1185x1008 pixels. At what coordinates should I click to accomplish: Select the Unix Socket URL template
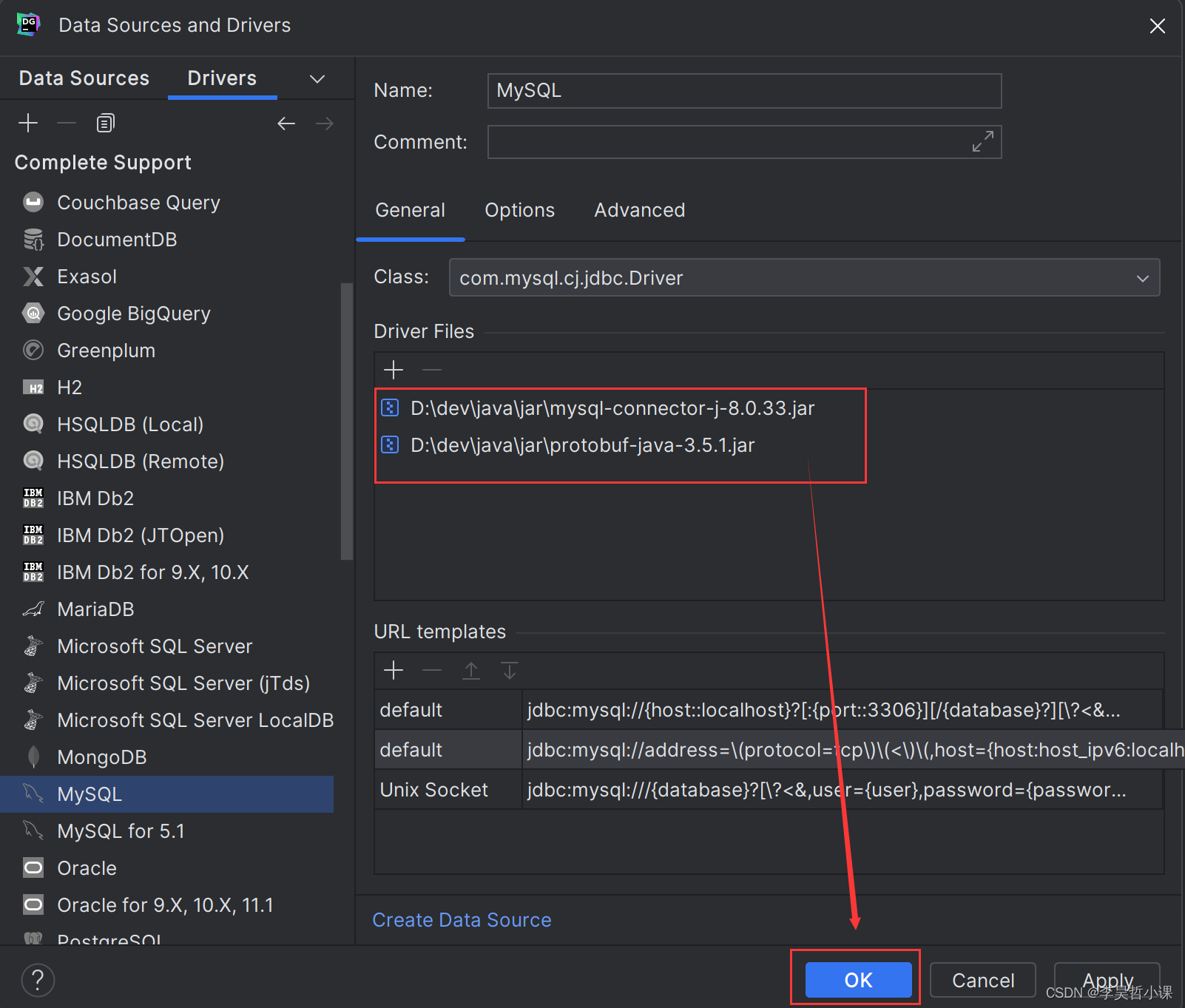[x=769, y=789]
